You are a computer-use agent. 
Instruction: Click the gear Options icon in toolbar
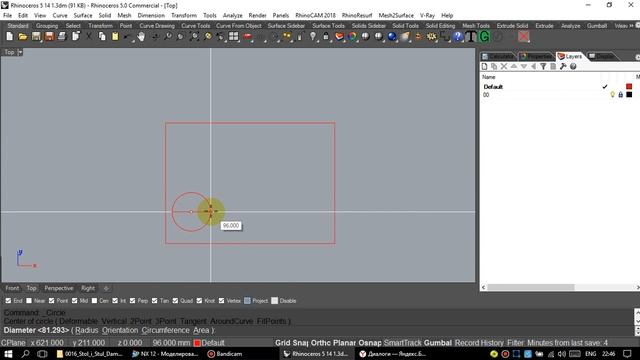tap(431, 37)
